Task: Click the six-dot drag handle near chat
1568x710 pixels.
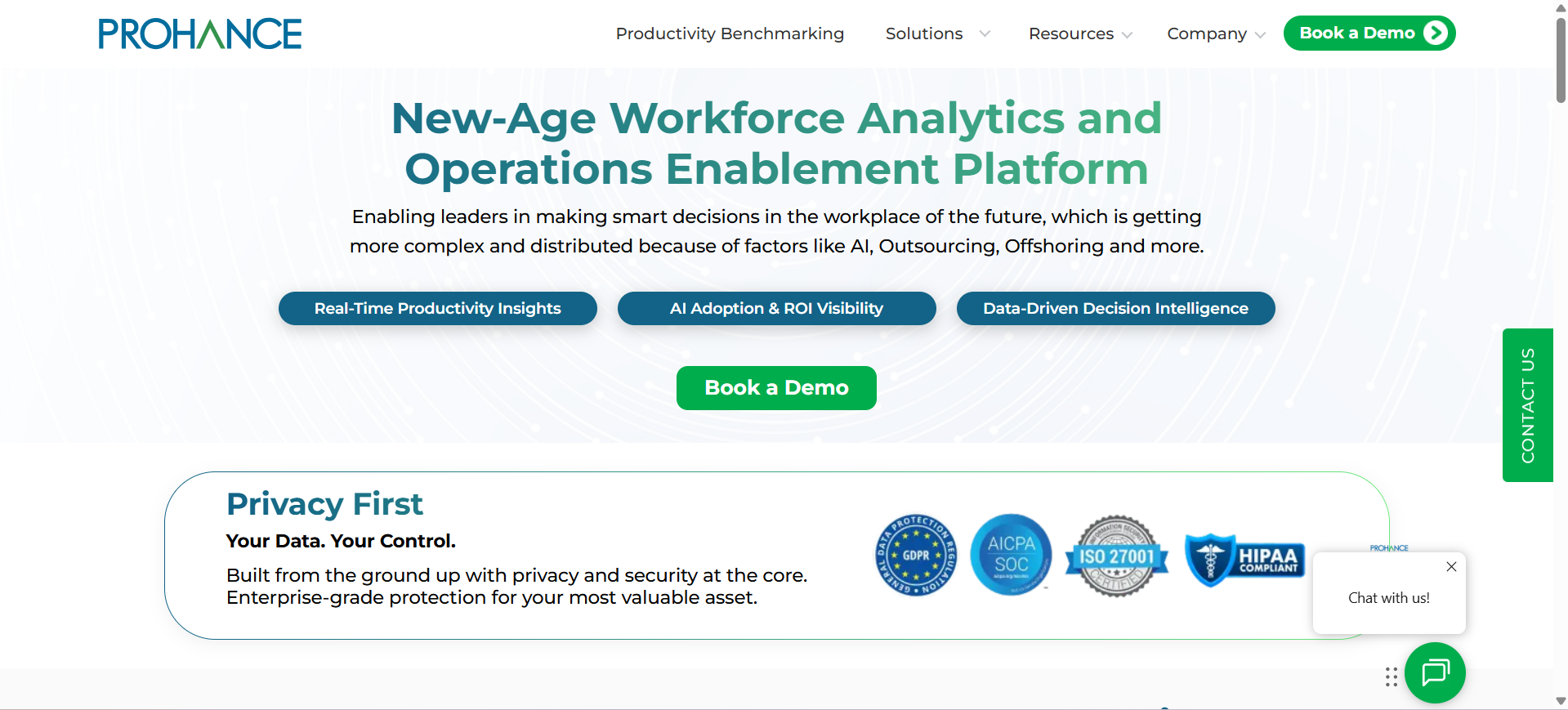Action: pos(1391,677)
